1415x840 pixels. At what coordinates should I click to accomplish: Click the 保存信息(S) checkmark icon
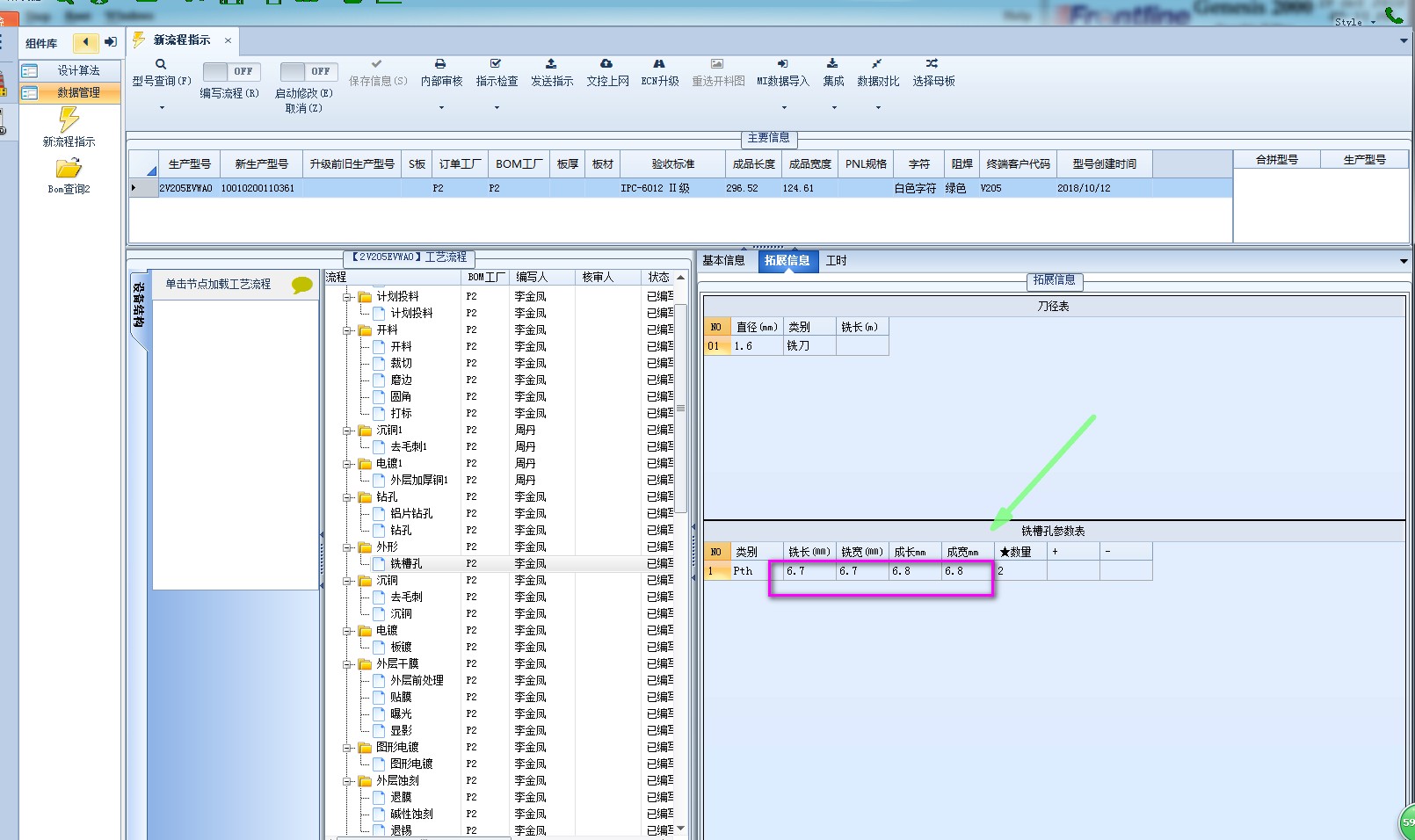[x=377, y=64]
